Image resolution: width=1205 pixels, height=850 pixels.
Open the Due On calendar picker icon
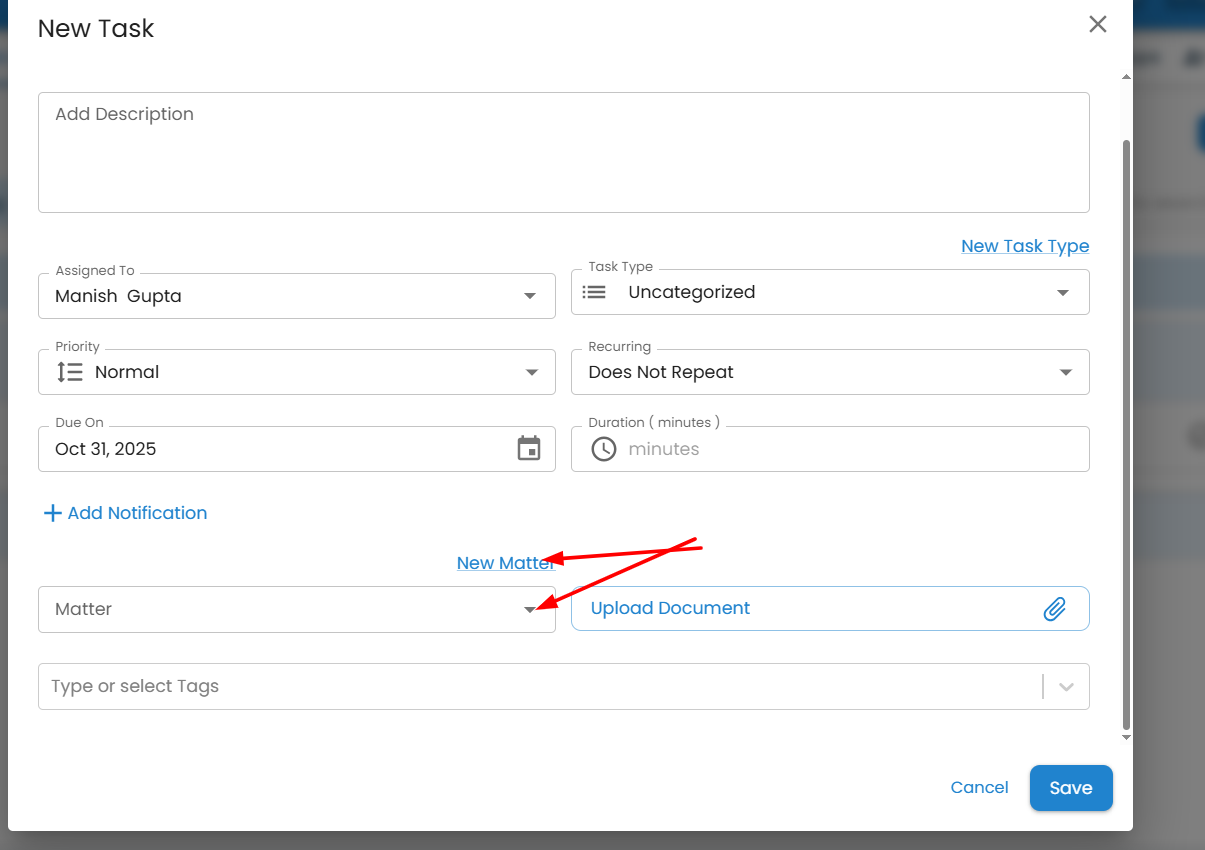point(528,449)
